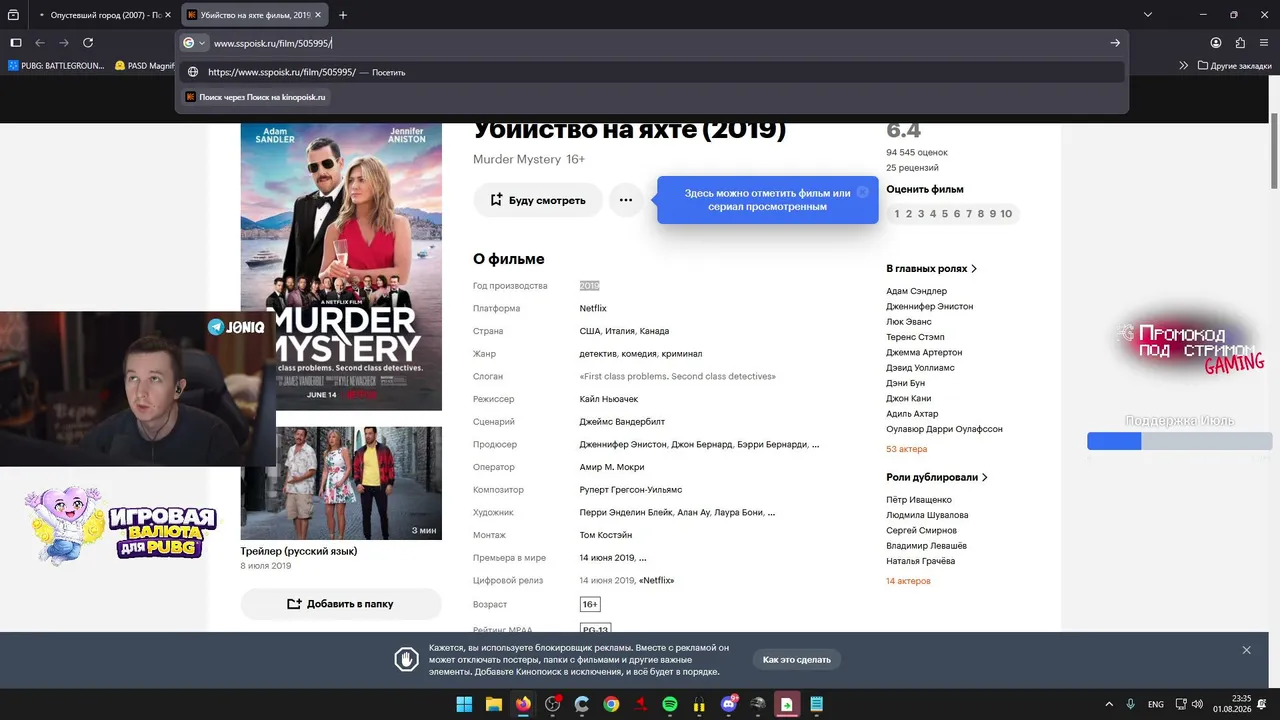Screen dimensions: 1280x720
Task: Reload the current page
Action: pyautogui.click(x=88, y=43)
